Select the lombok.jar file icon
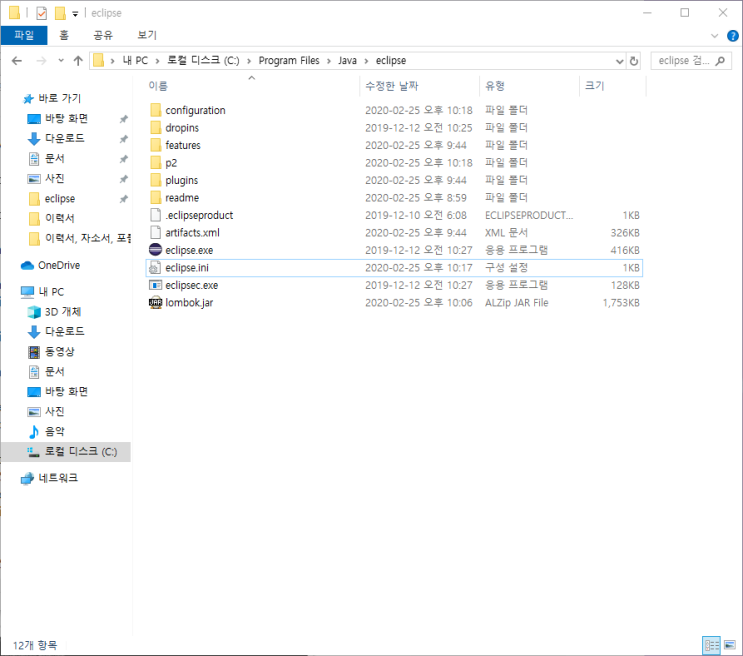The width and height of the screenshot is (743, 656). (x=155, y=302)
